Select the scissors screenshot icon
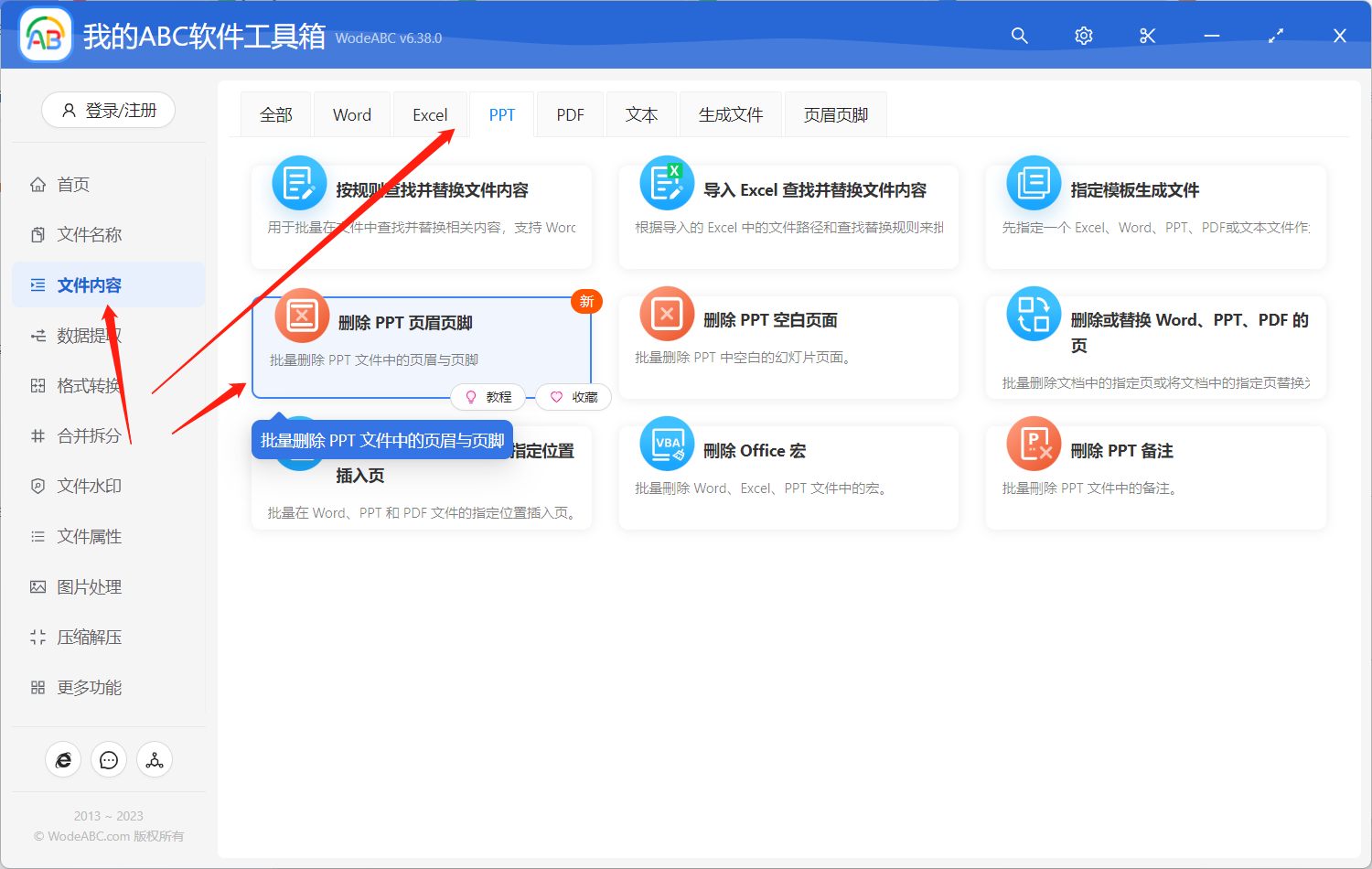The width and height of the screenshot is (1372, 869). (1147, 36)
